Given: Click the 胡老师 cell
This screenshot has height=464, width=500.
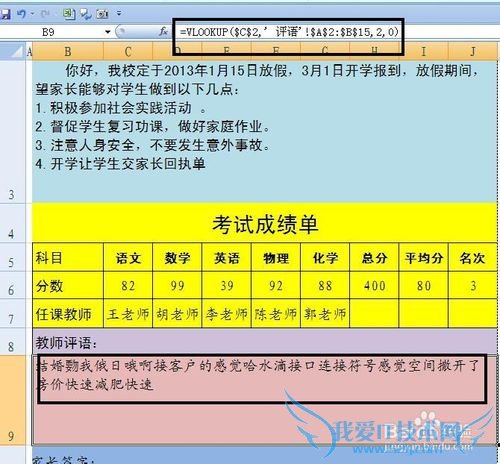Looking at the screenshot, I should click(x=177, y=314).
